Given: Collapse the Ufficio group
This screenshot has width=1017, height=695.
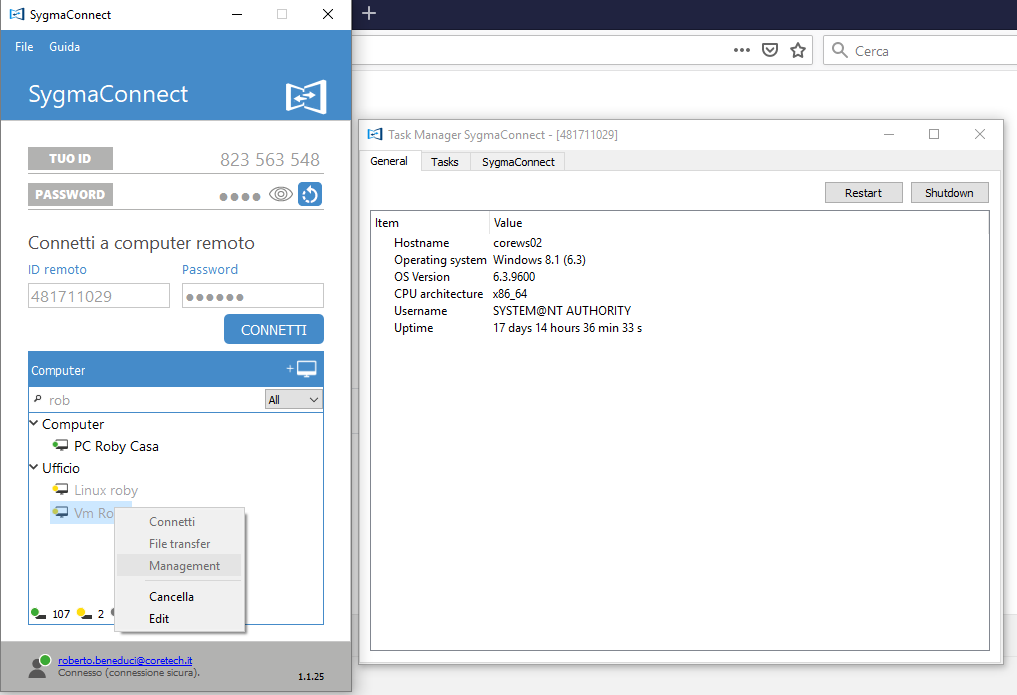Looking at the screenshot, I should pos(34,467).
